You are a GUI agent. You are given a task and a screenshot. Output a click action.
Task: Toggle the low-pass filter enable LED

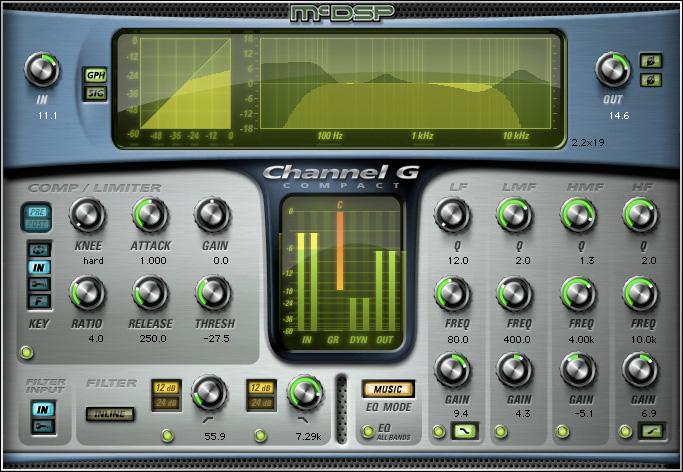pos(260,435)
